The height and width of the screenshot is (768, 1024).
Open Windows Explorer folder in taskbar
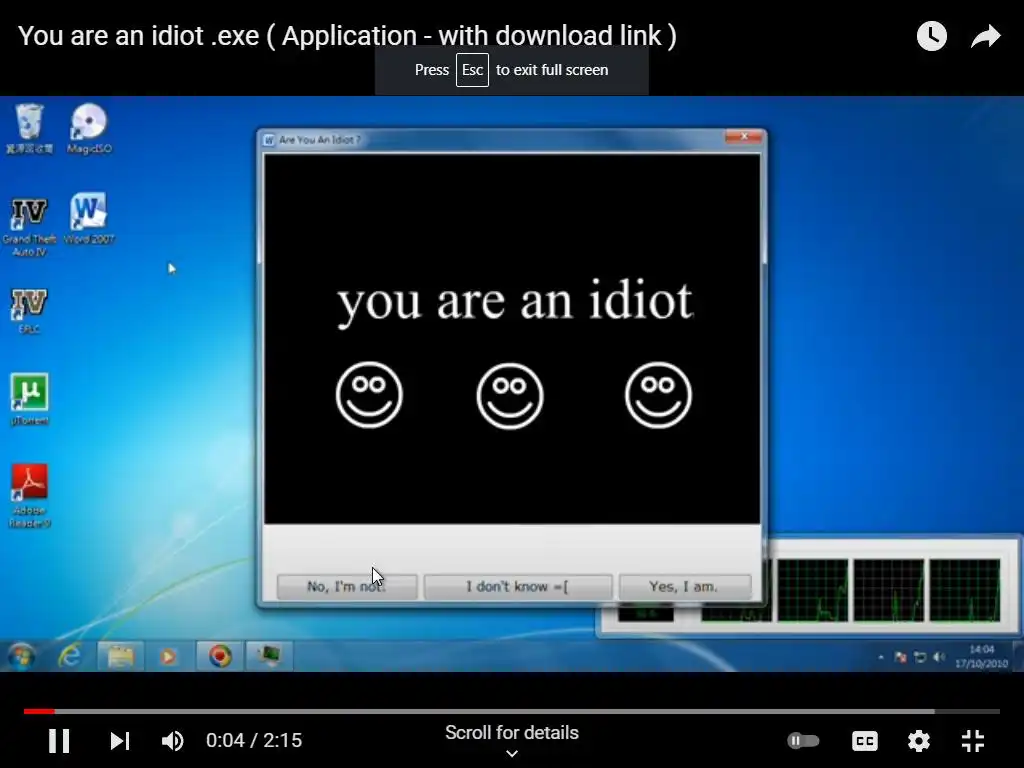120,656
